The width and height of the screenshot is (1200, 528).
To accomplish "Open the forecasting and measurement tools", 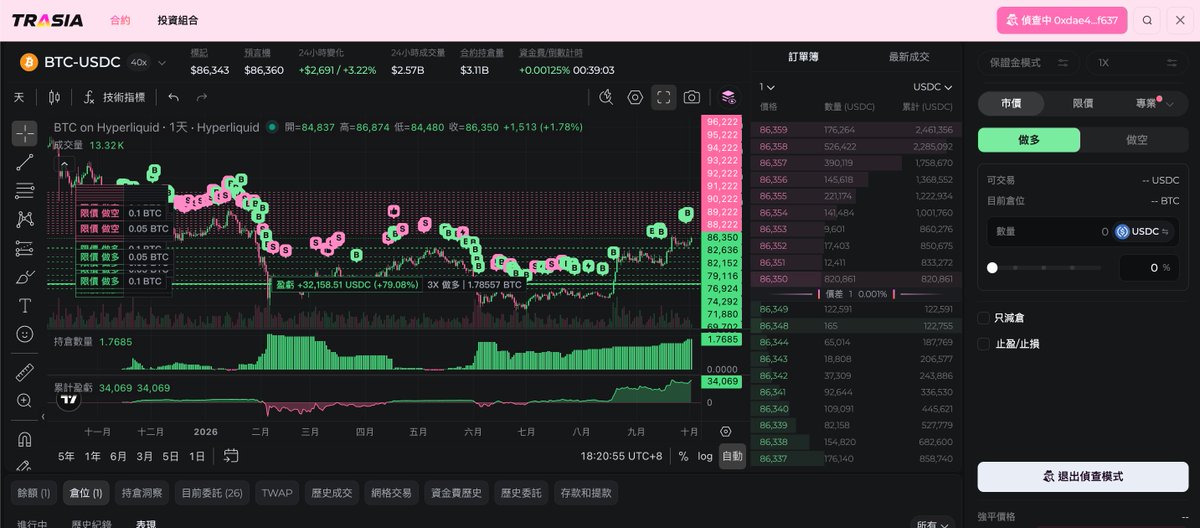I will pyautogui.click(x=25, y=248).
